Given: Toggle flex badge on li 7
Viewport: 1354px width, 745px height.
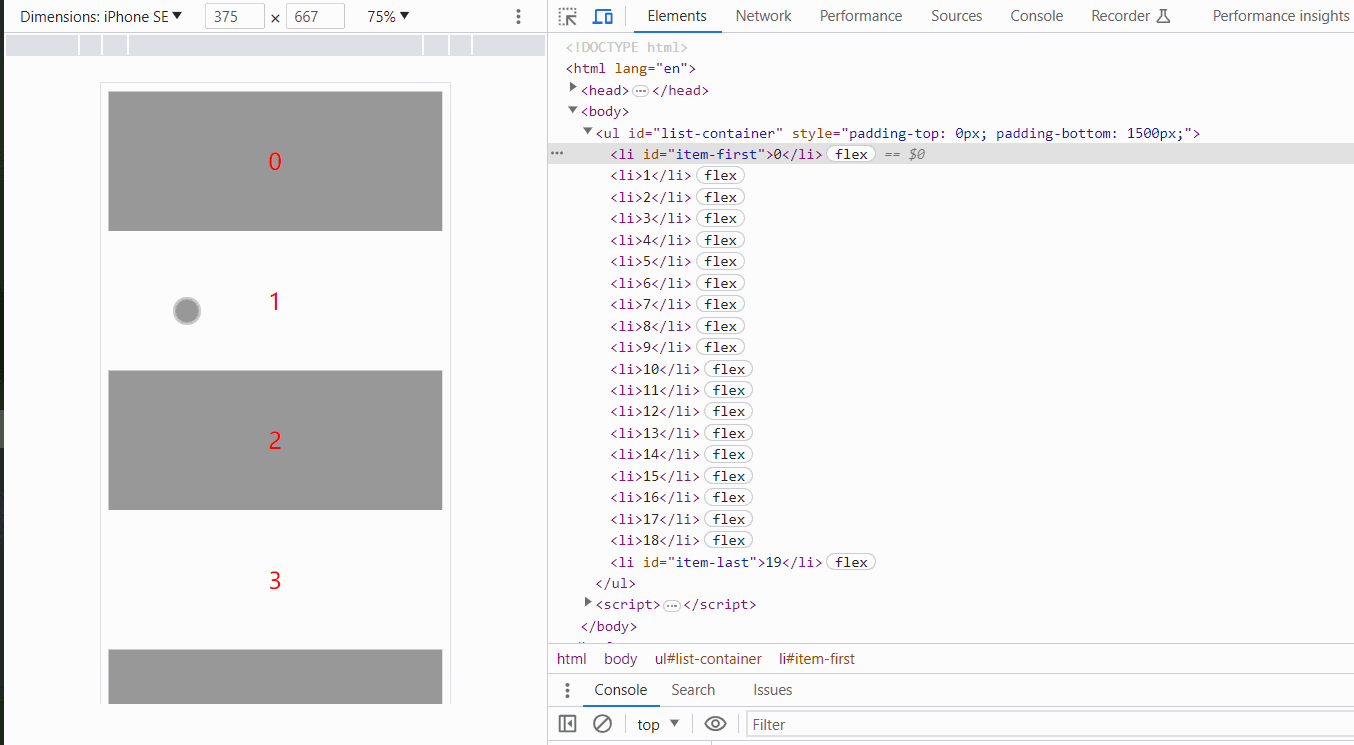Looking at the screenshot, I should click(x=720, y=304).
